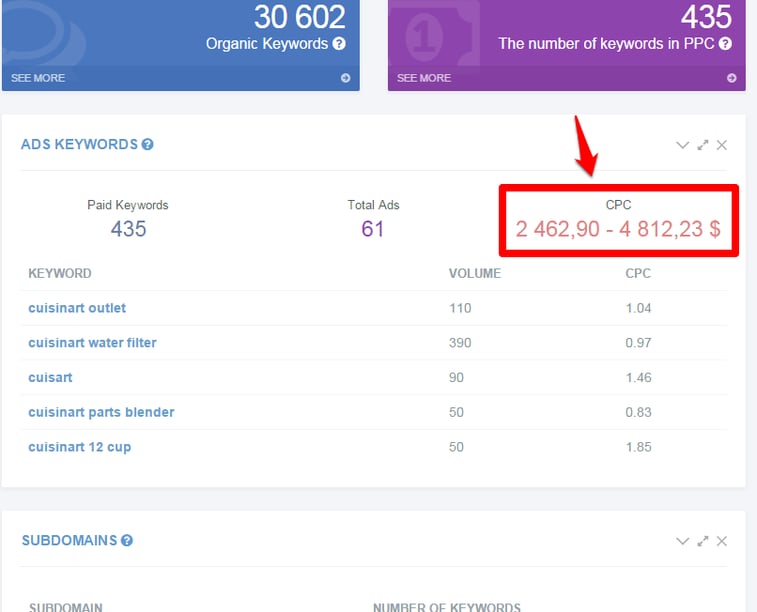Viewport: 757px width, 612px height.
Task: Open the cuisinart outlet keyword link
Action: pos(77,308)
